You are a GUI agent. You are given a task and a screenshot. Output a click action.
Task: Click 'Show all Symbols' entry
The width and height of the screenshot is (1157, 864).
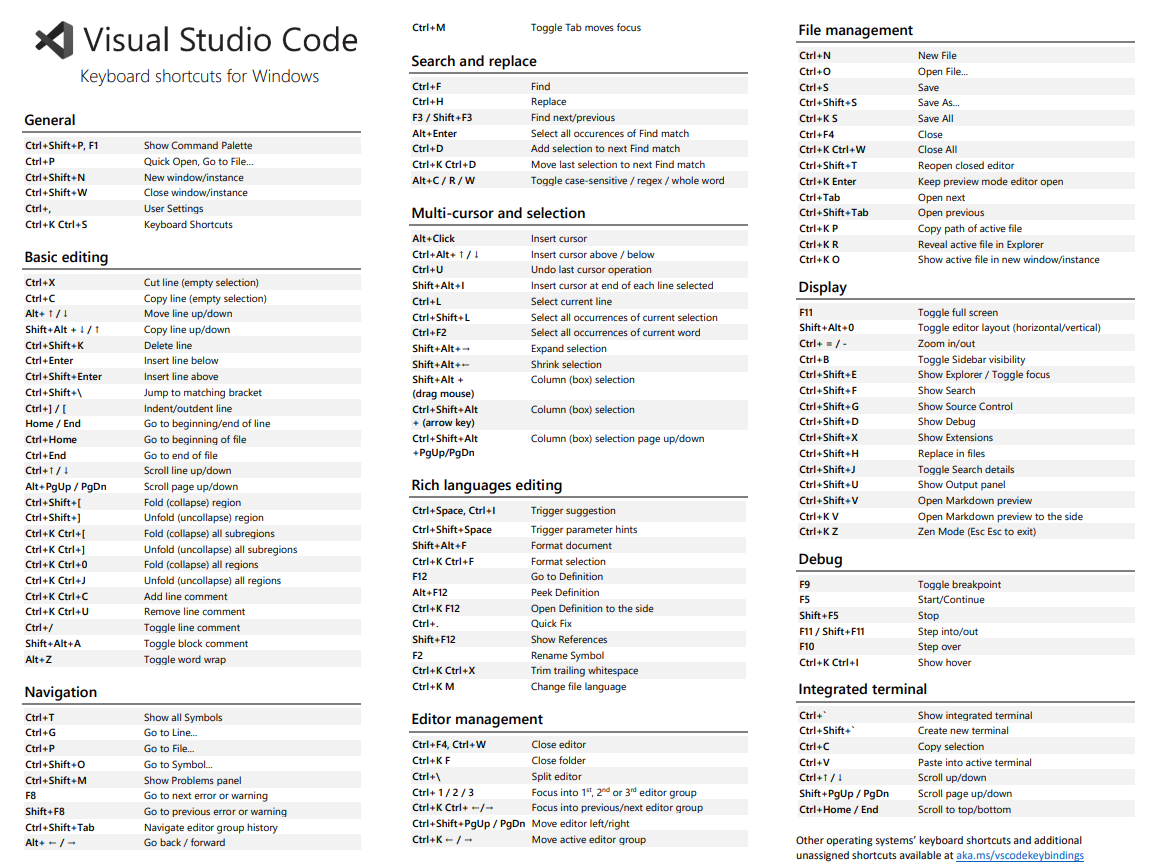click(x=182, y=717)
